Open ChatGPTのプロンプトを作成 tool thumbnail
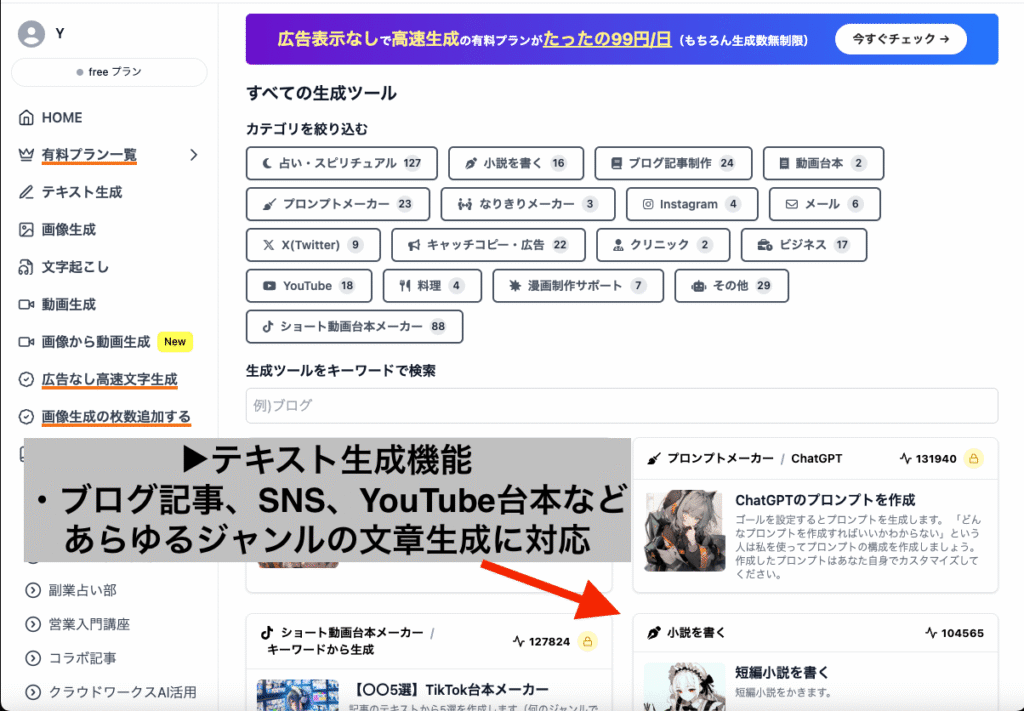 click(x=684, y=531)
